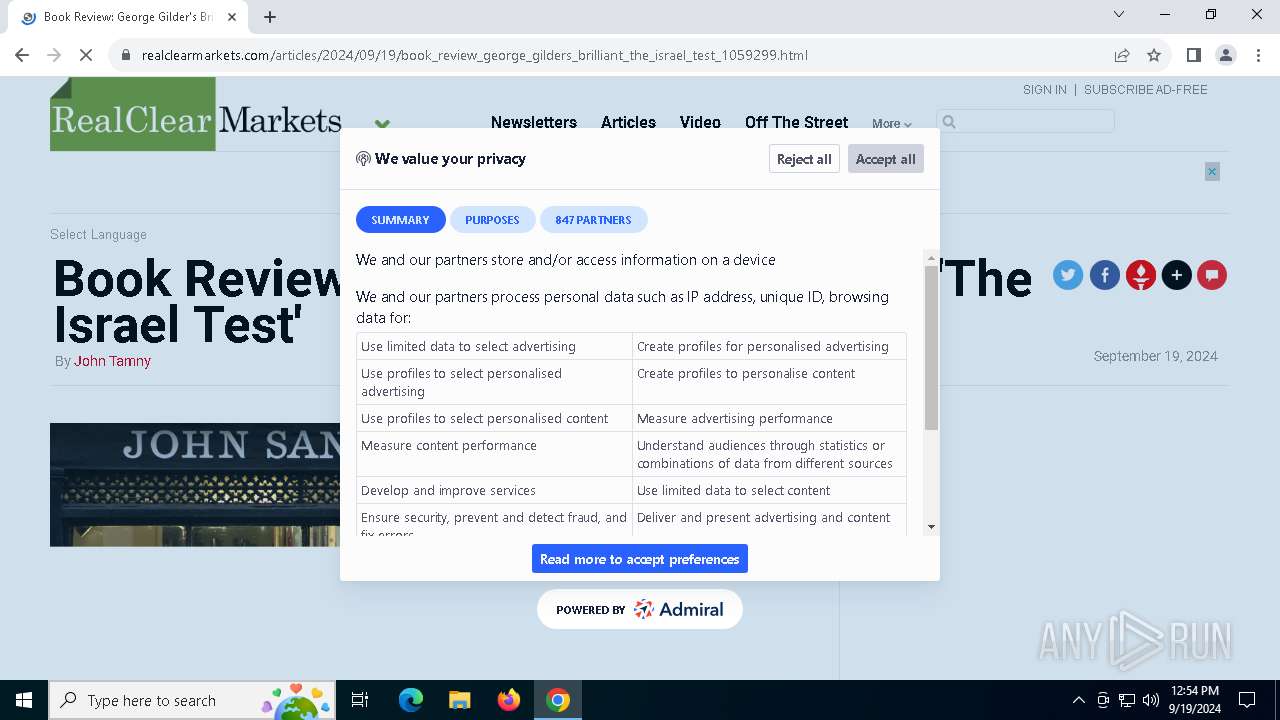Screen dimensions: 1280x720
Task: Stop page loading in Chrome toolbar
Action: click(86, 55)
